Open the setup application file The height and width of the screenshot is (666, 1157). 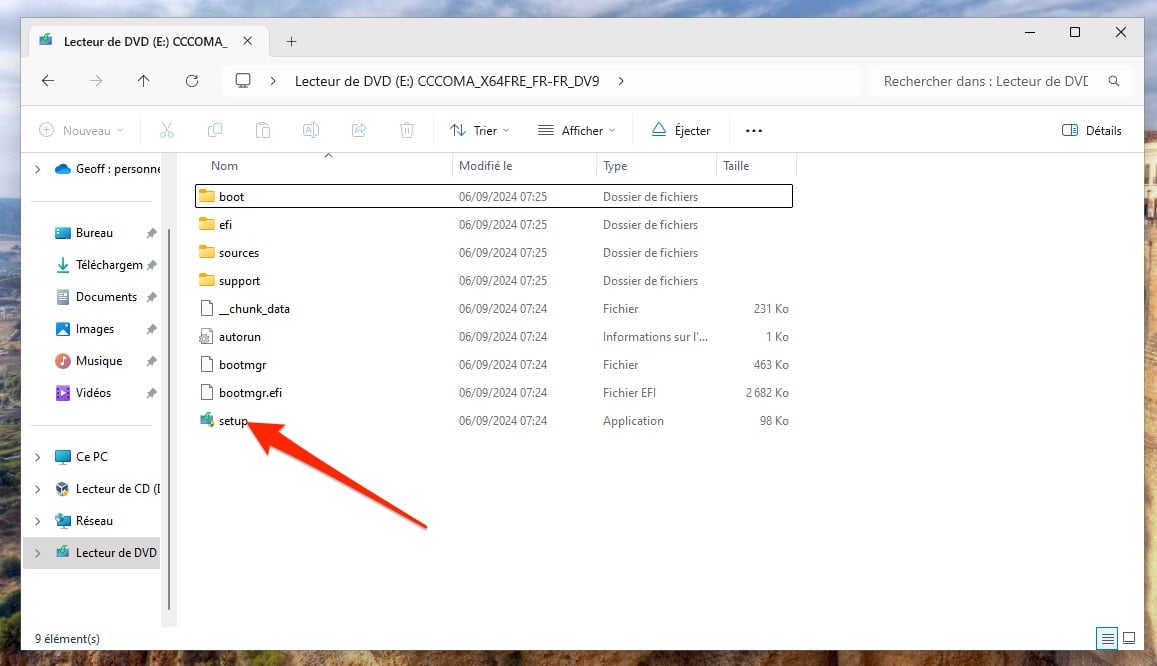[232, 421]
